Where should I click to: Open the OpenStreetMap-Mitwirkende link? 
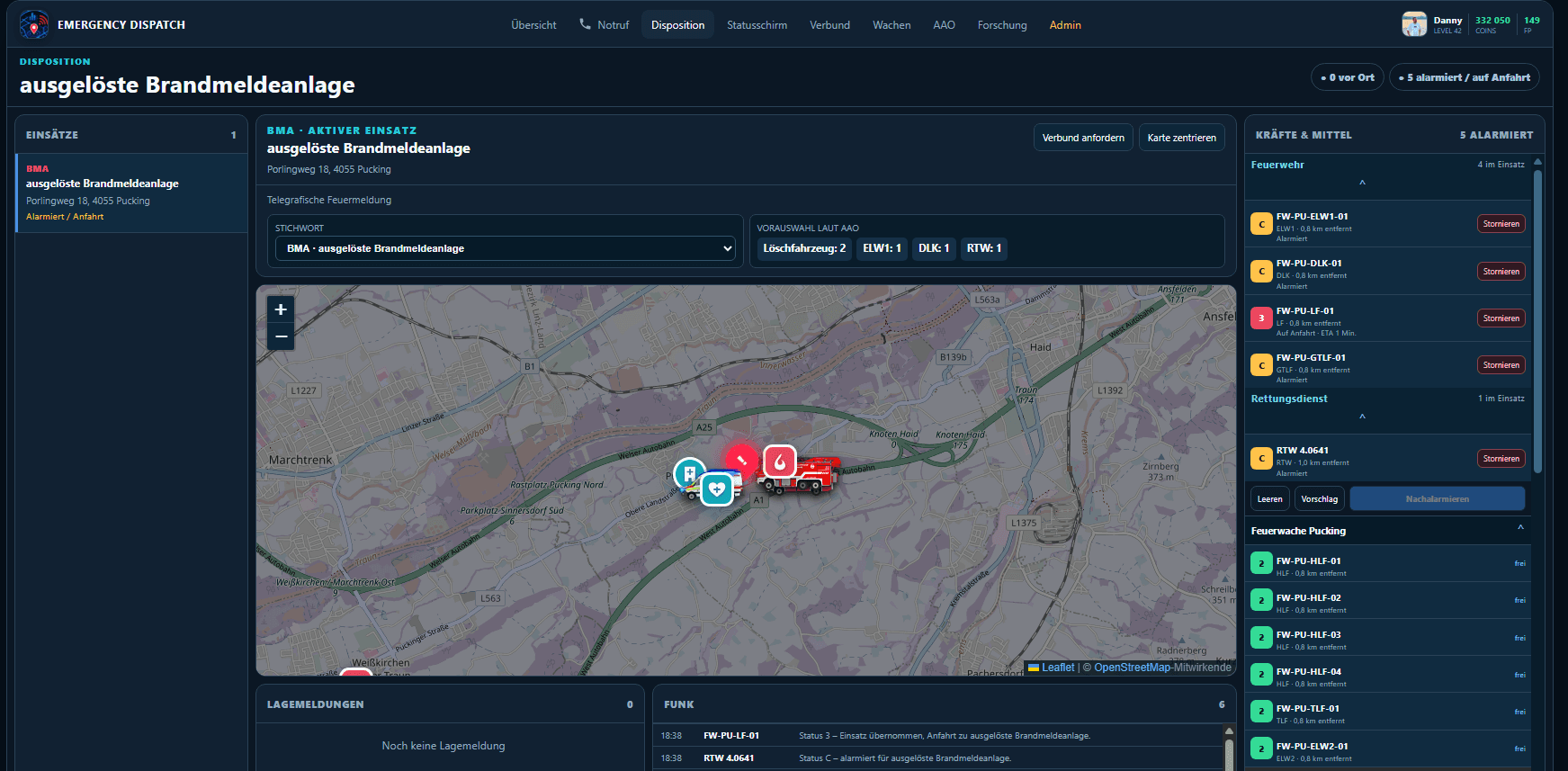[1162, 668]
